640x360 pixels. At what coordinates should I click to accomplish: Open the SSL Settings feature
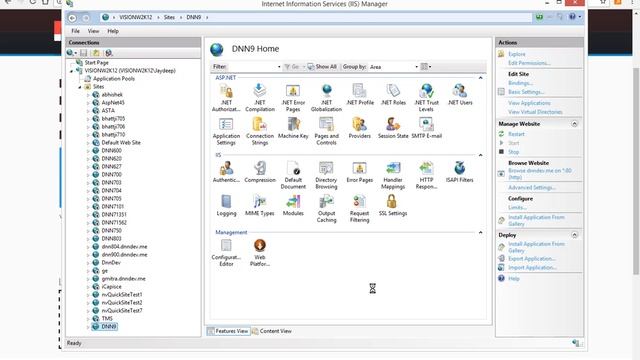coord(393,205)
